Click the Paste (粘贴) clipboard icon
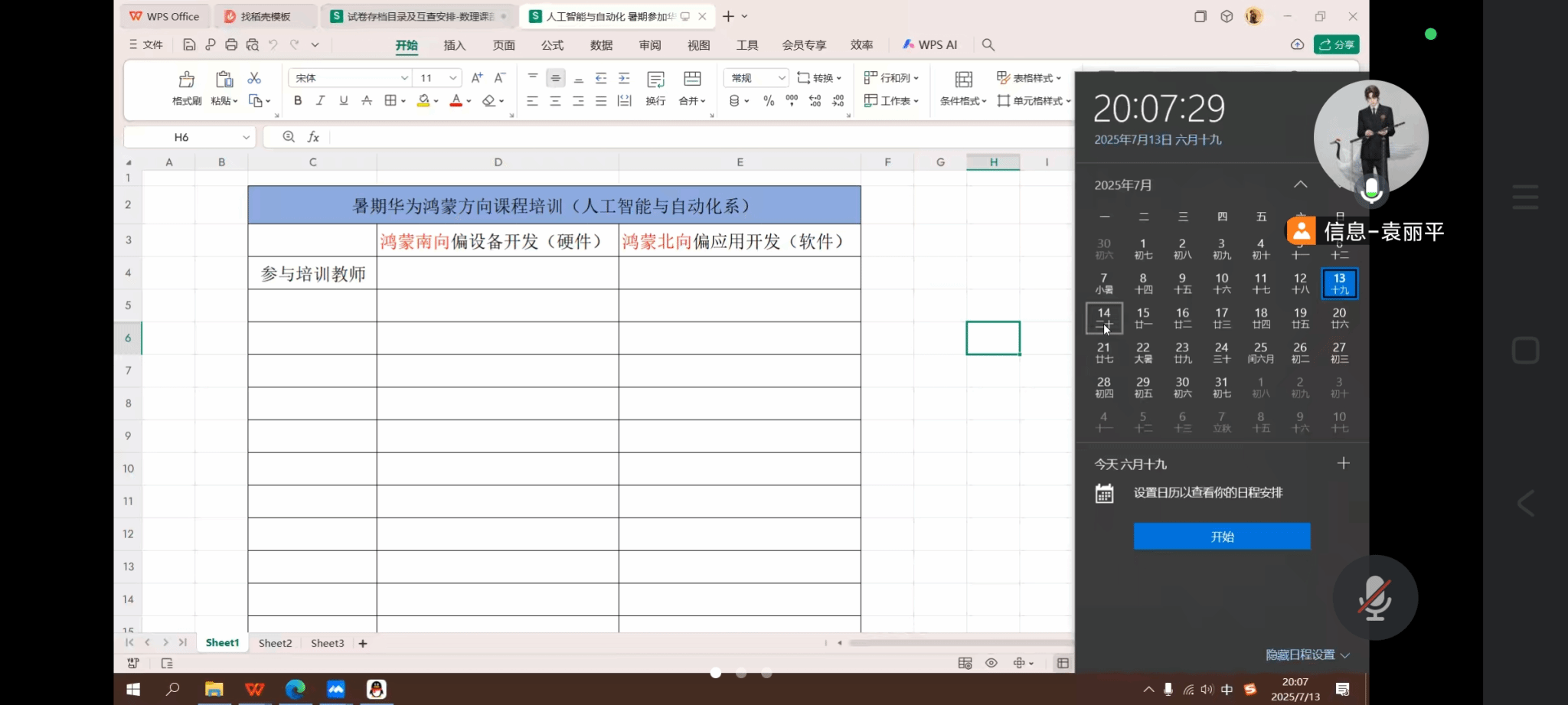This screenshot has width=1568, height=705. 224,80
